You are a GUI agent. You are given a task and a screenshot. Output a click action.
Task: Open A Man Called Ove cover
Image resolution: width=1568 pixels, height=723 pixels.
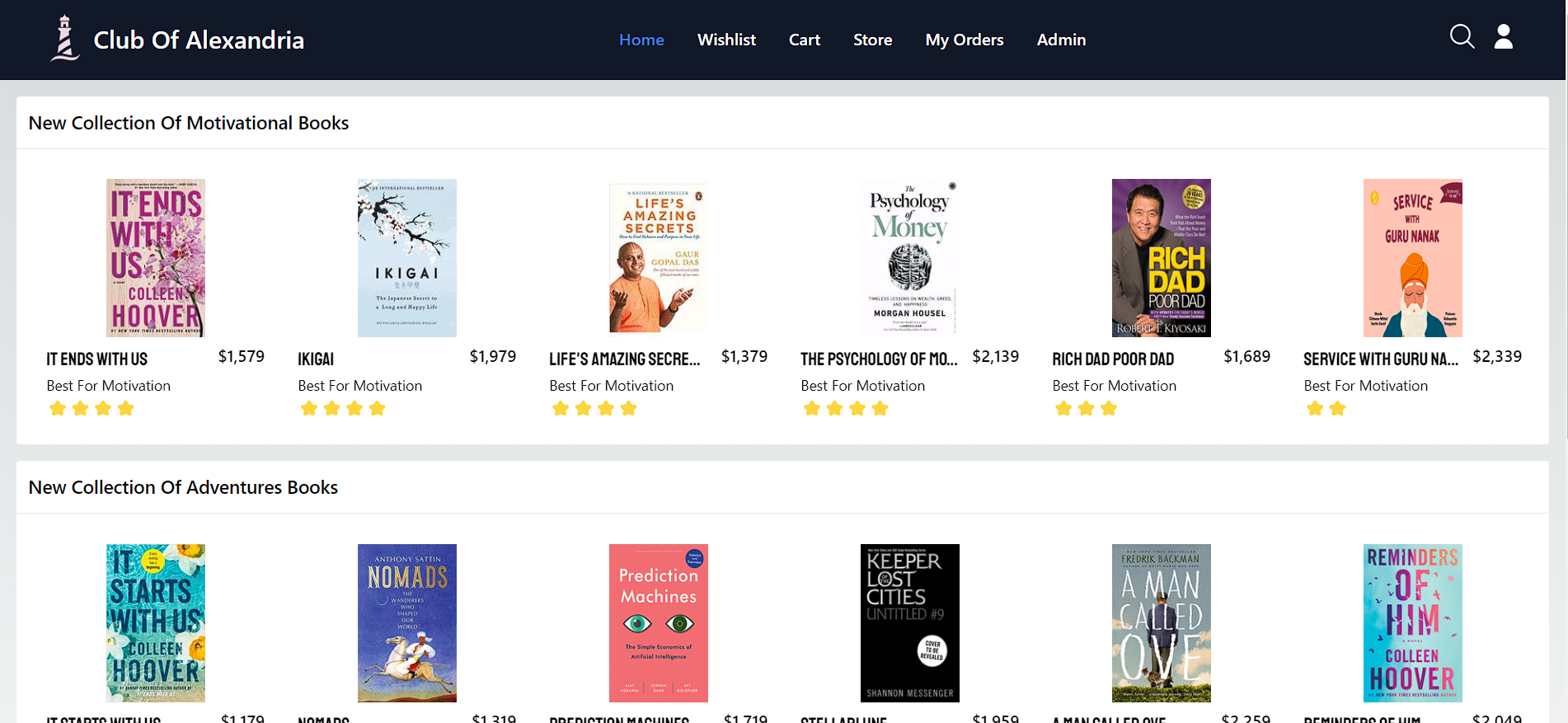click(x=1162, y=623)
